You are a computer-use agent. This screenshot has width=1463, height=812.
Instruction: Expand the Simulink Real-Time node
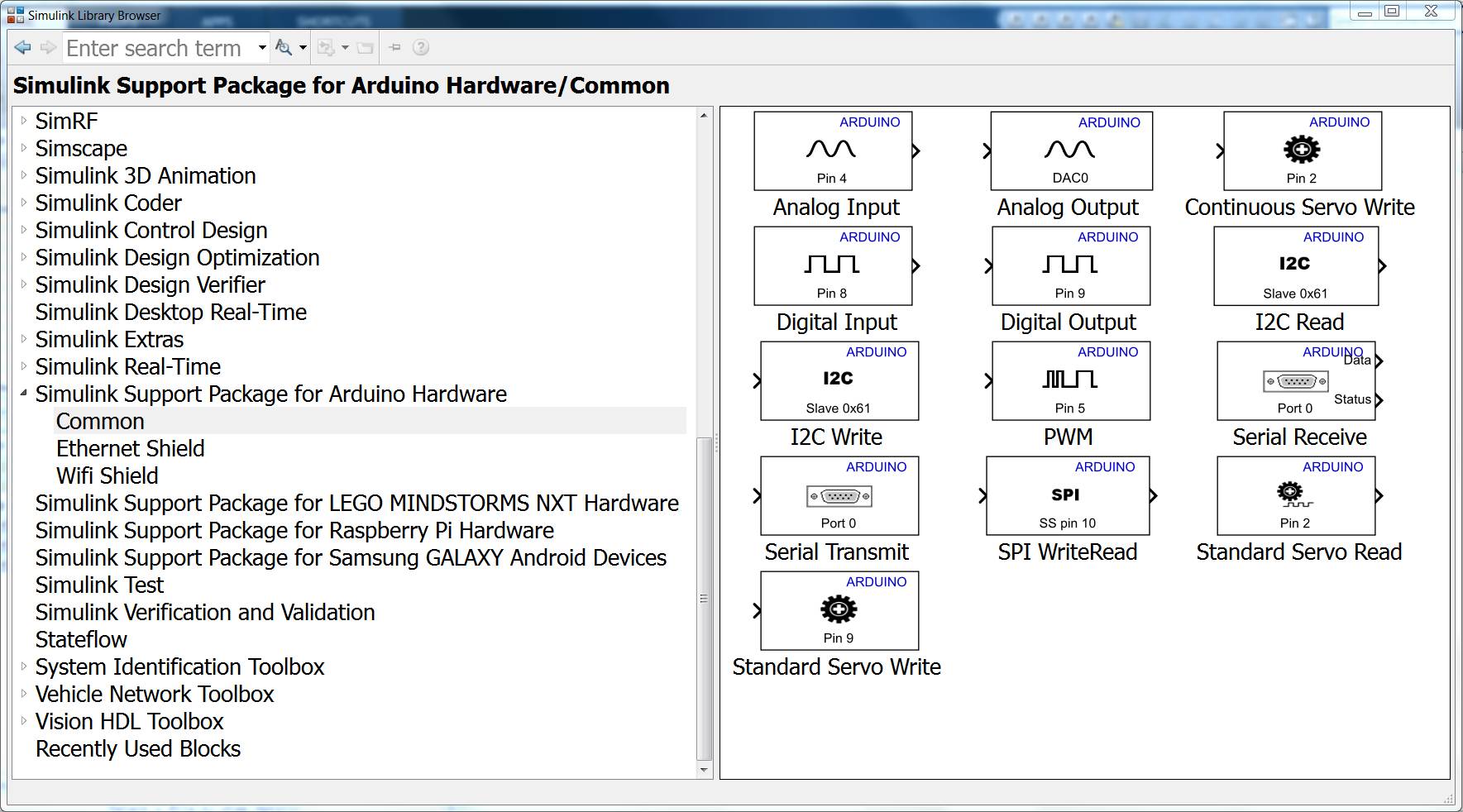[24, 366]
